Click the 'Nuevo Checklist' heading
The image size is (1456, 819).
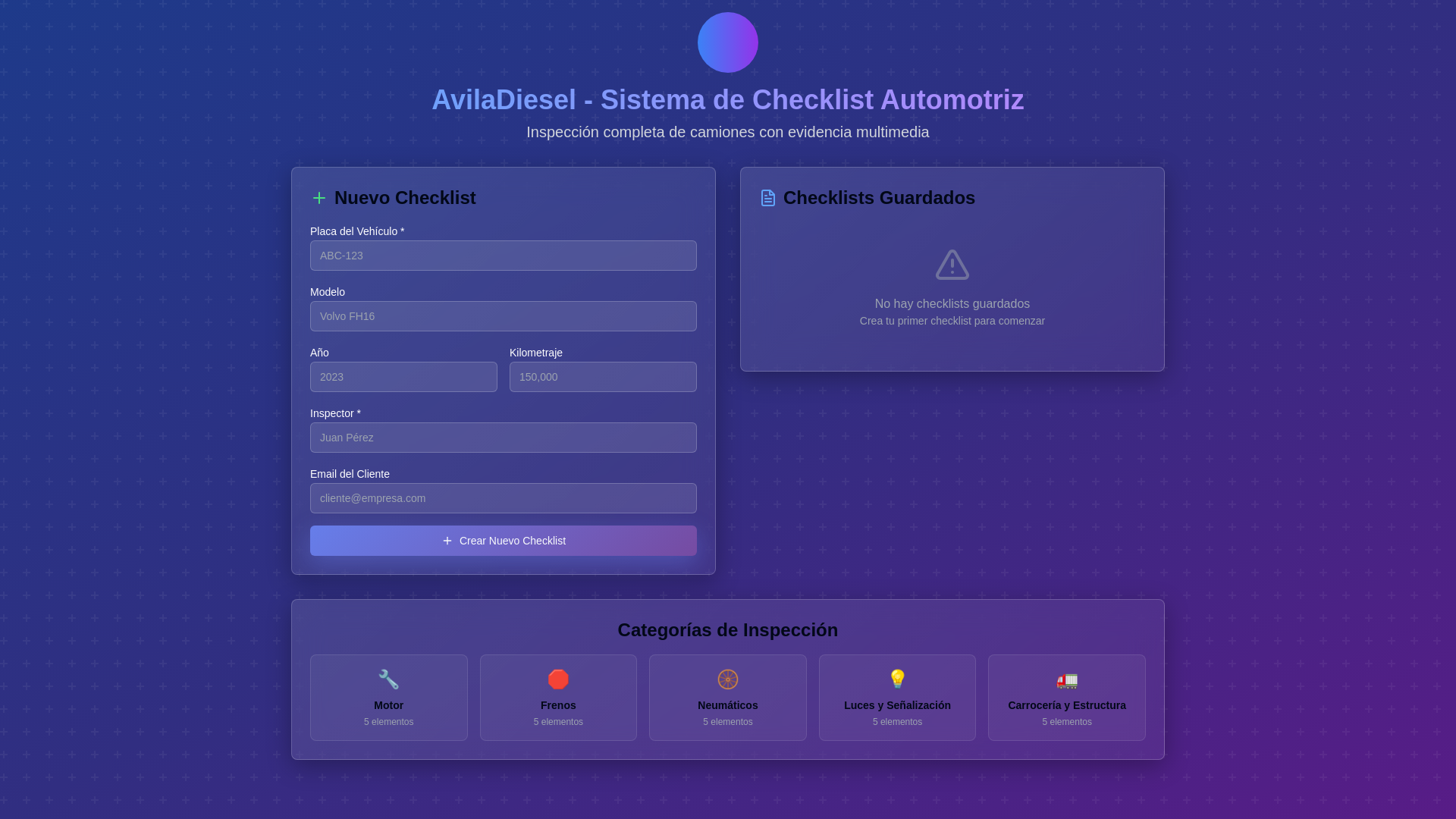[405, 198]
